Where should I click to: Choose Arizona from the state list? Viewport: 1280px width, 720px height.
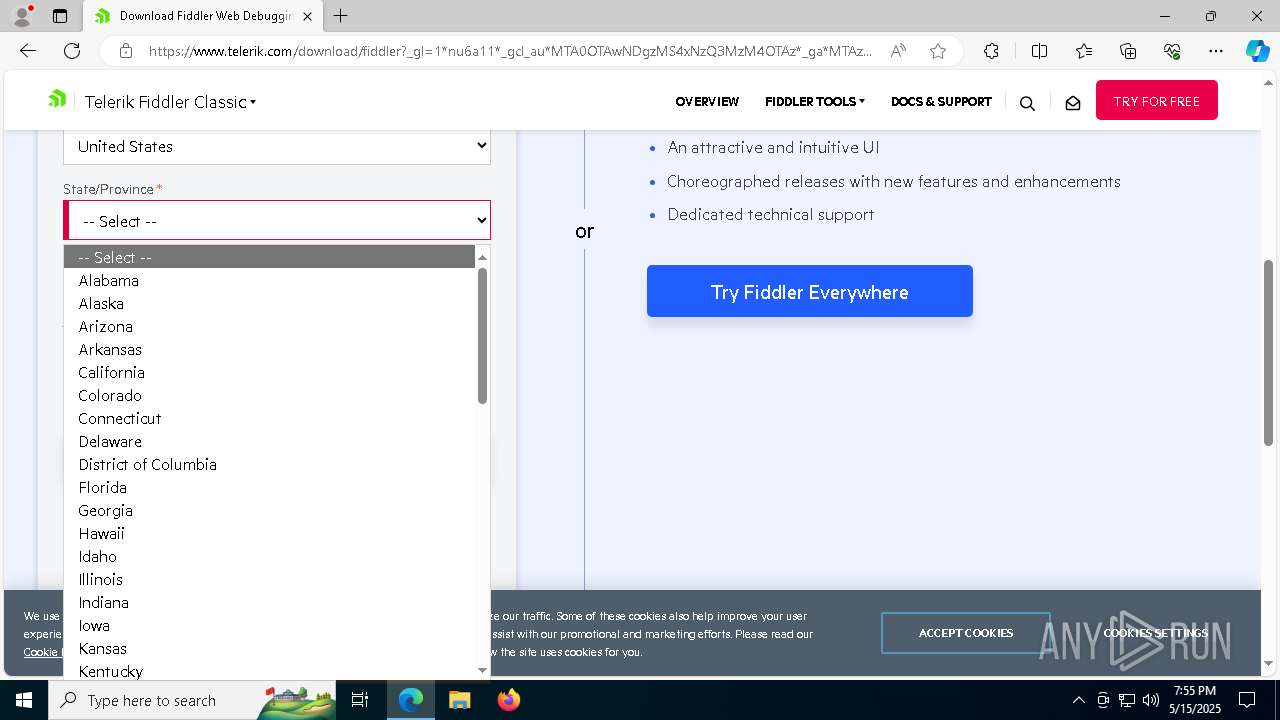click(269, 326)
